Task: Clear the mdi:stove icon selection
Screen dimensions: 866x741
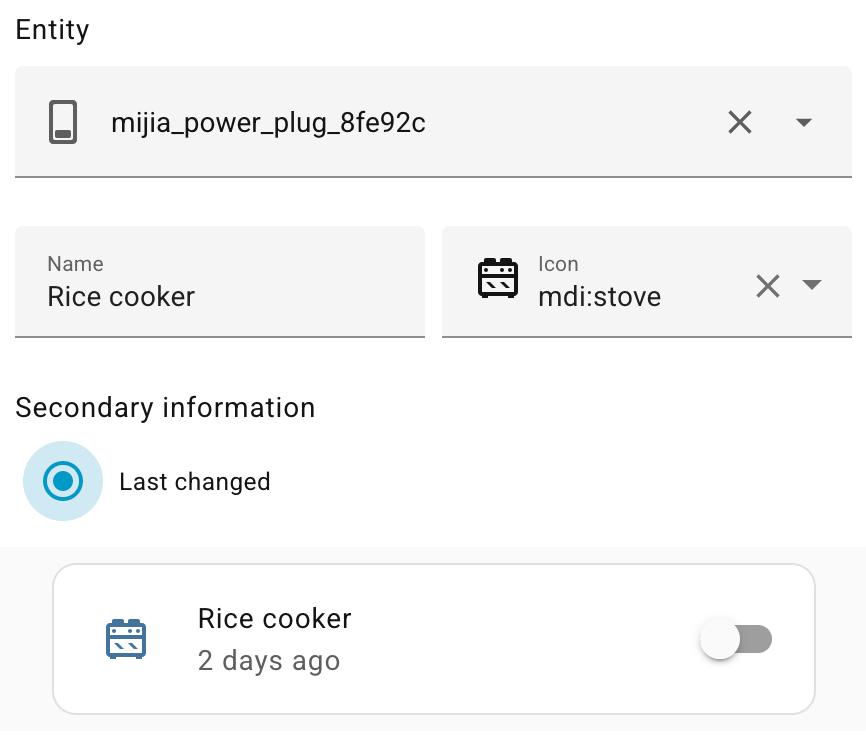Action: [x=768, y=285]
